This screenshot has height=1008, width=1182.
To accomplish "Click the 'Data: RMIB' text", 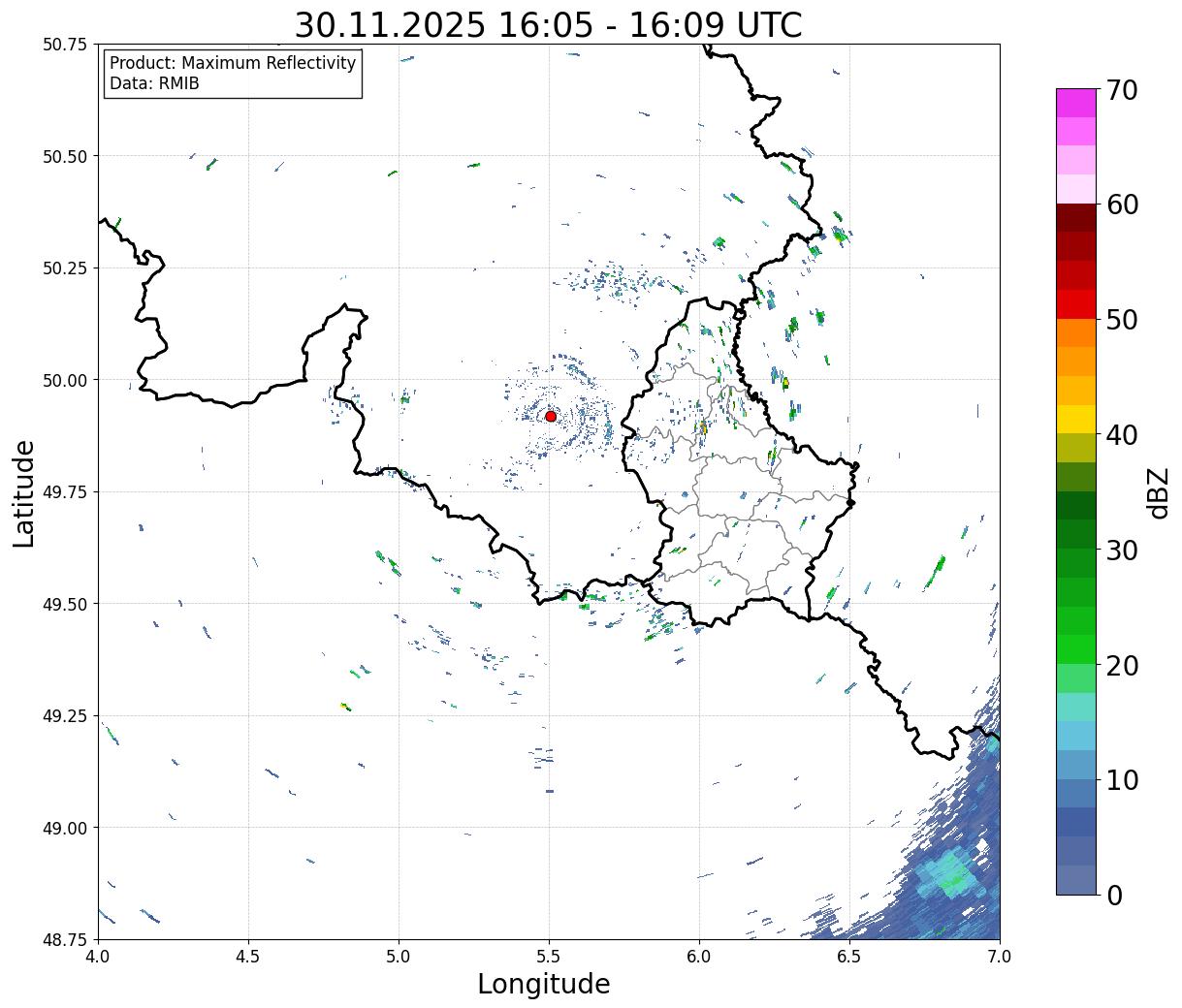I will [x=154, y=84].
